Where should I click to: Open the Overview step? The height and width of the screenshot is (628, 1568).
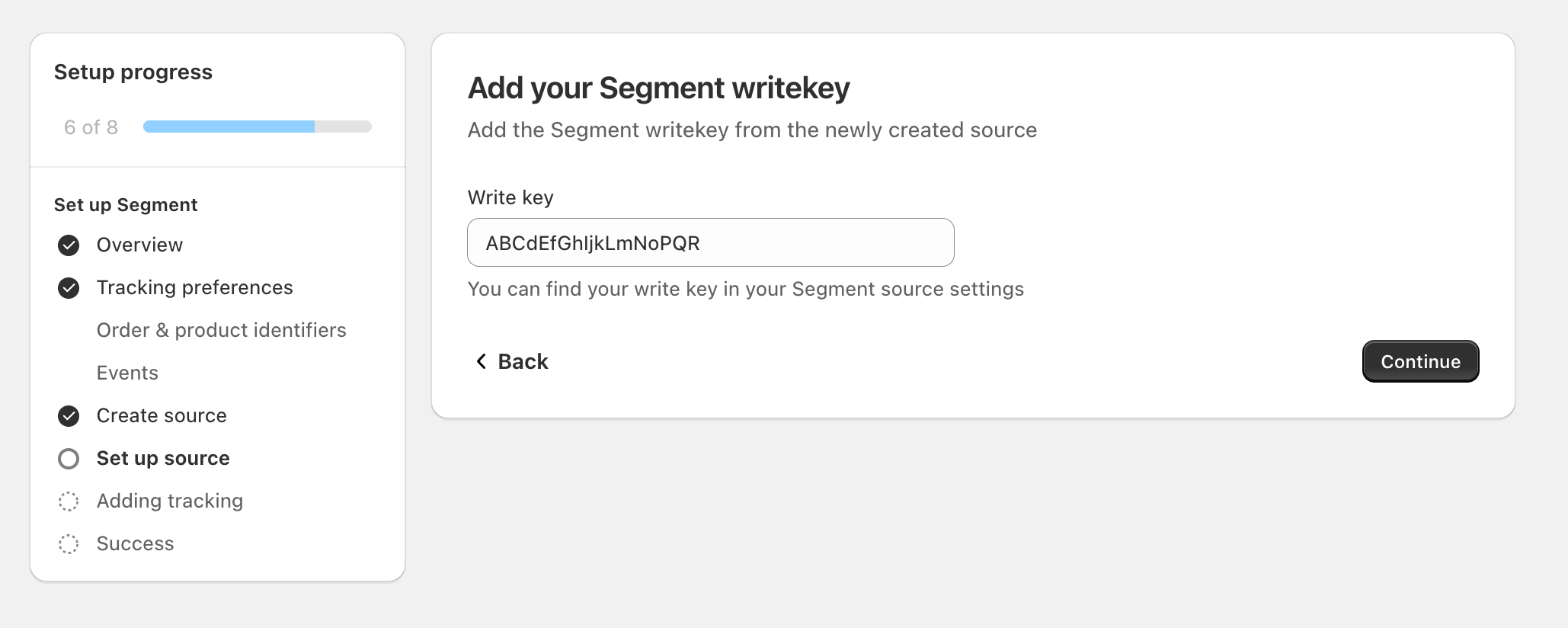coord(139,245)
